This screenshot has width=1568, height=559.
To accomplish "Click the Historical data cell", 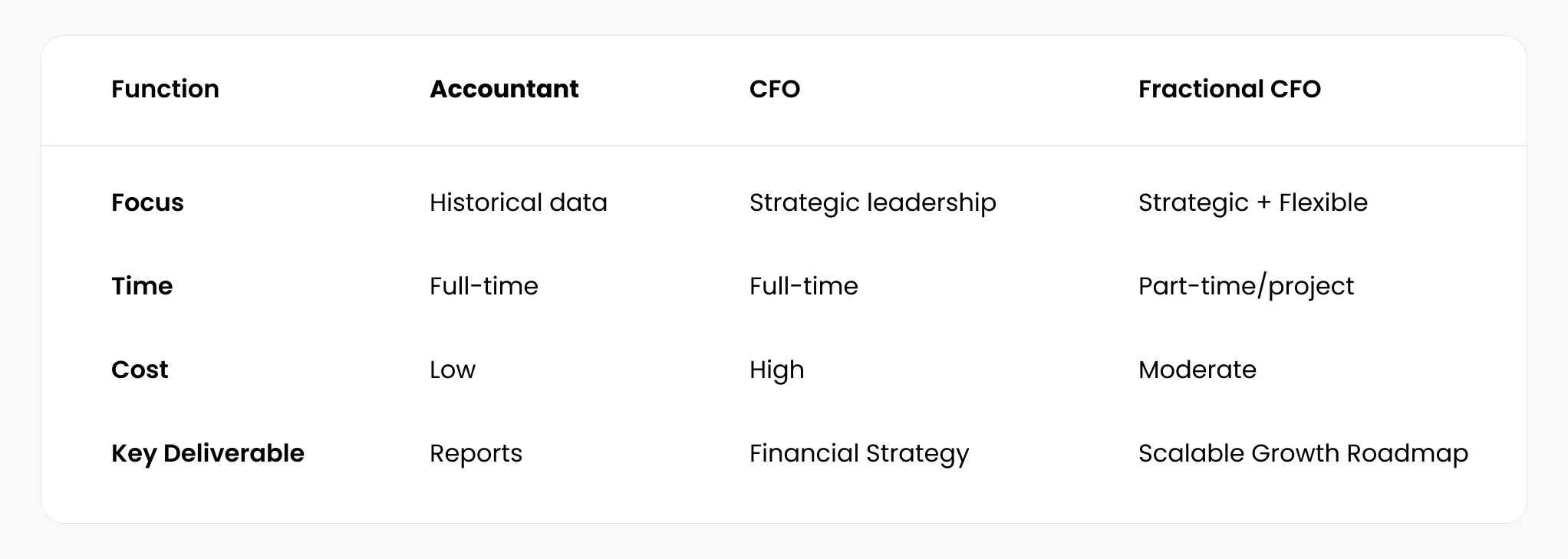I will [519, 202].
